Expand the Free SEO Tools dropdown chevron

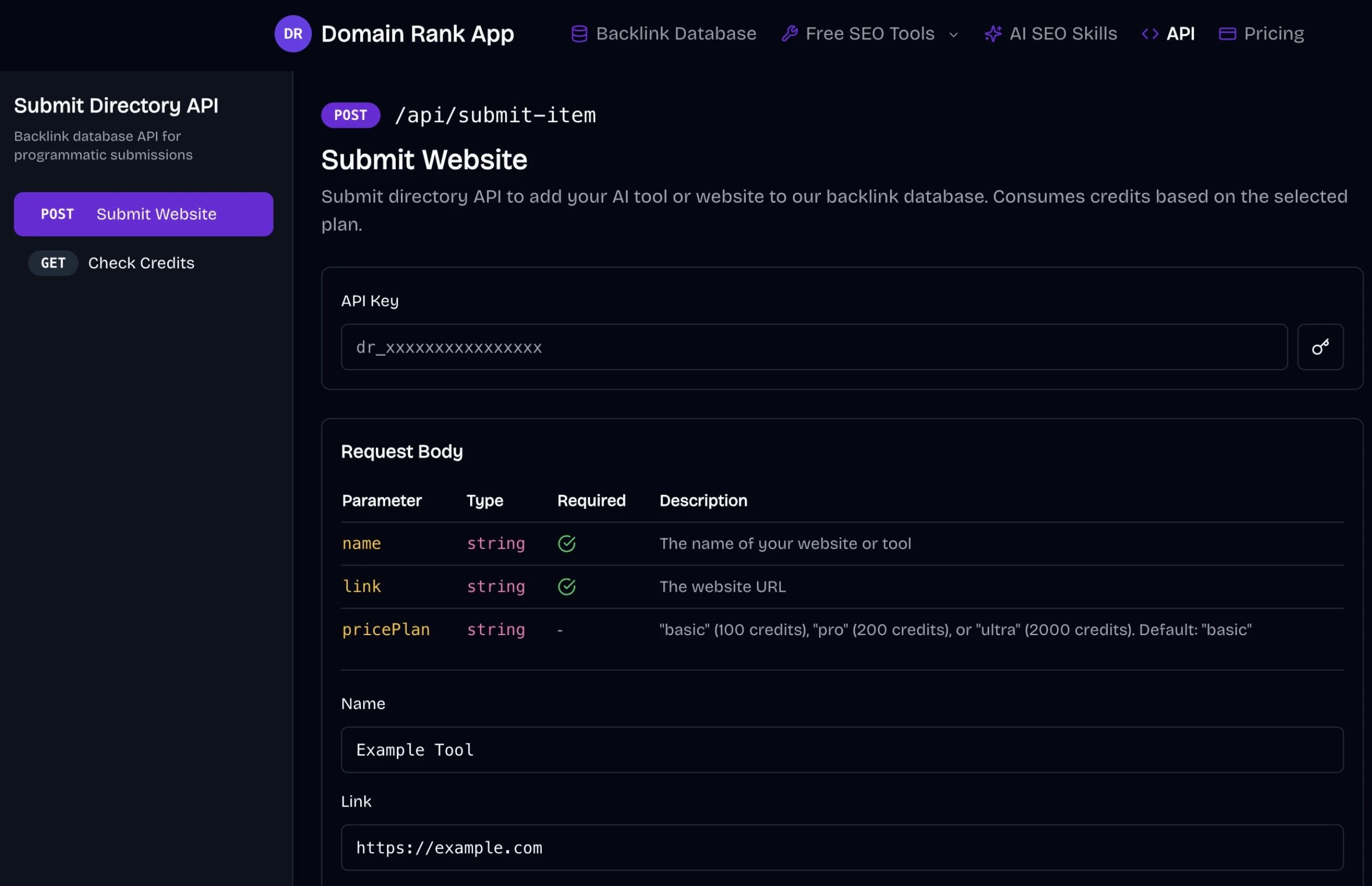coord(954,34)
